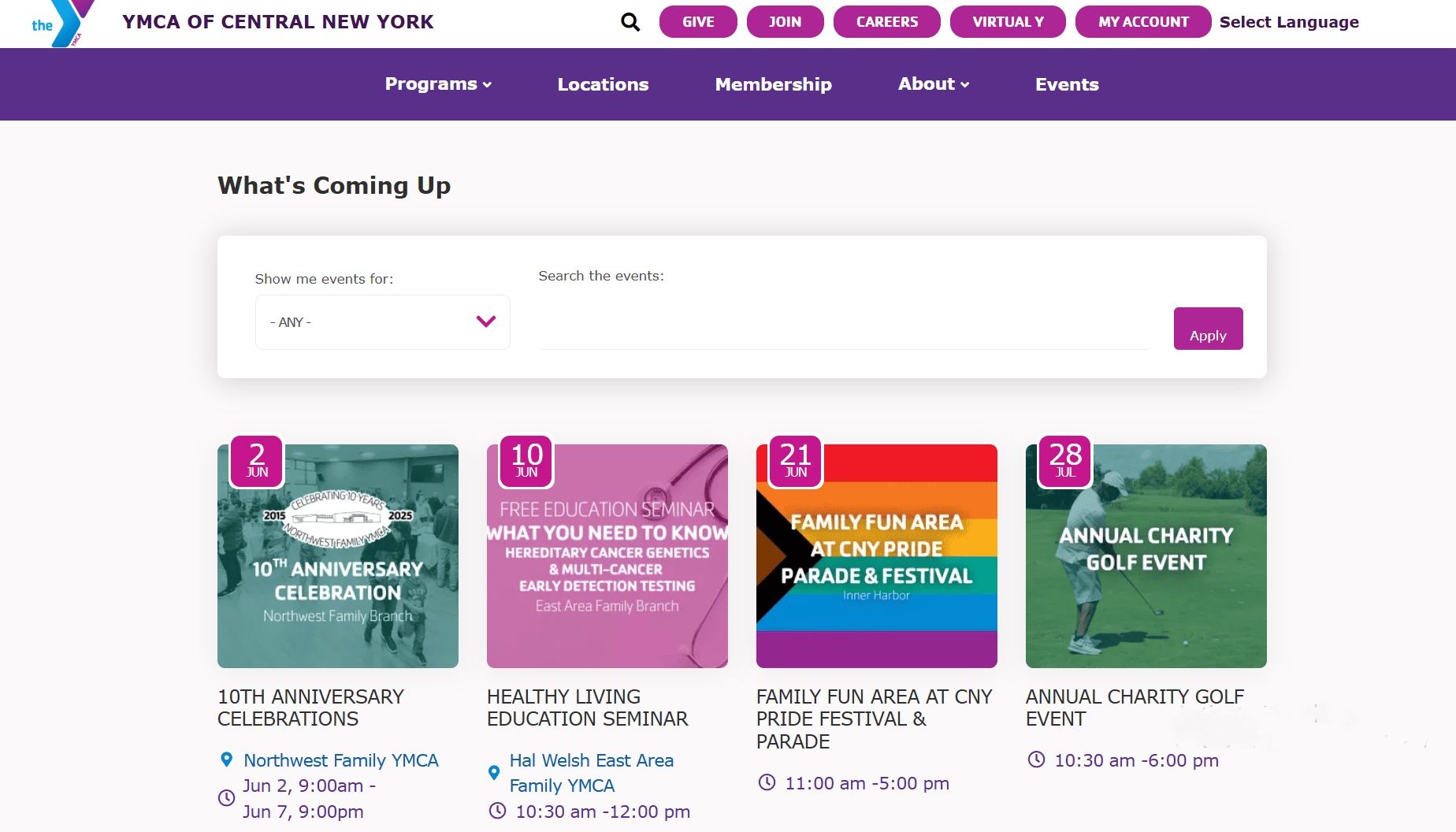1456x832 pixels.
Task: Open 10TH ANNIVERSARY CELEBRATIONS title link
Action: point(311,708)
